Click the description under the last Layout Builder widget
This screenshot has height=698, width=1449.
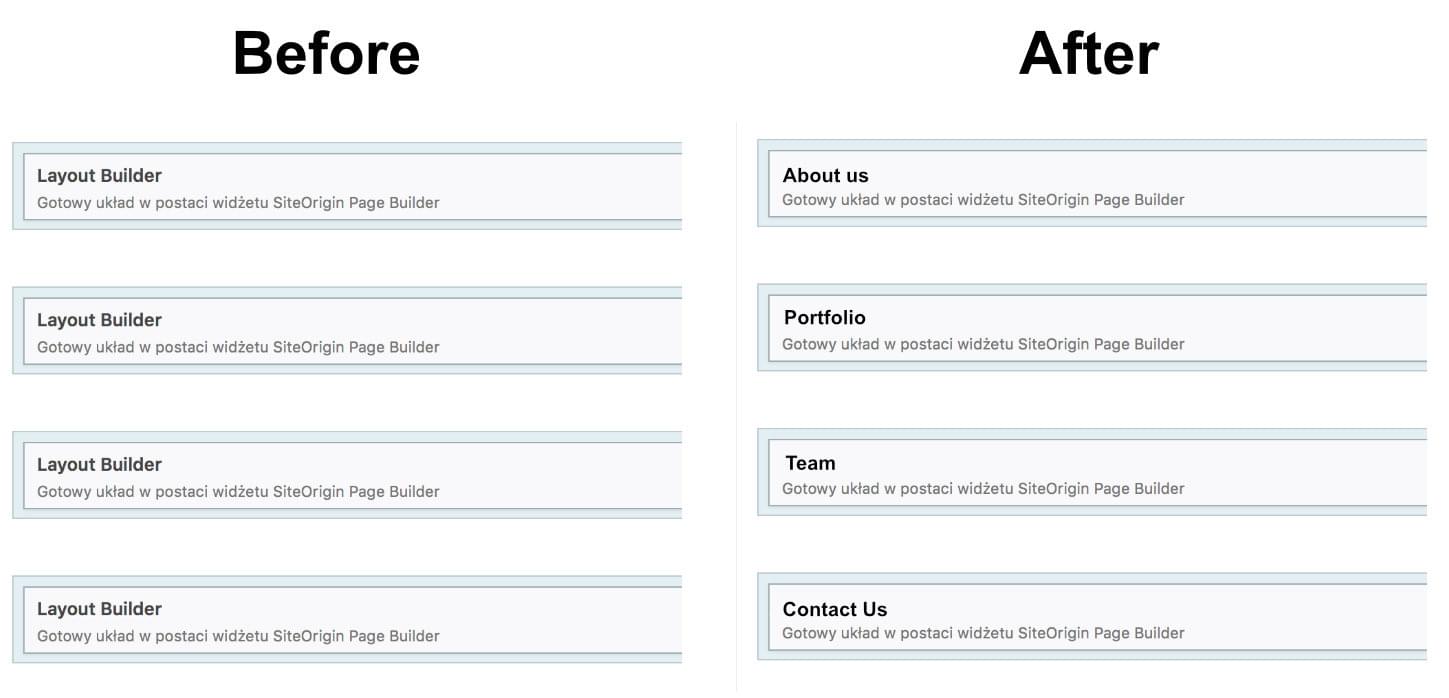[238, 635]
